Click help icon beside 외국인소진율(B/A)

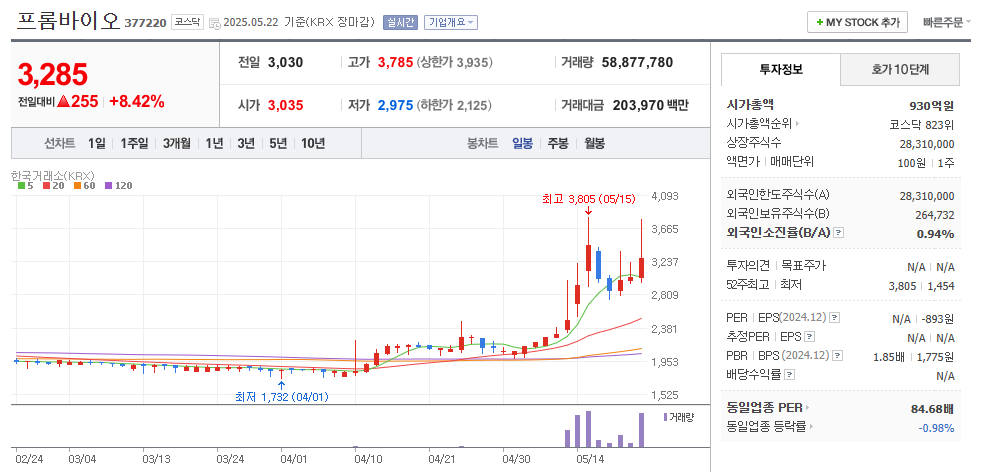[x=838, y=233]
